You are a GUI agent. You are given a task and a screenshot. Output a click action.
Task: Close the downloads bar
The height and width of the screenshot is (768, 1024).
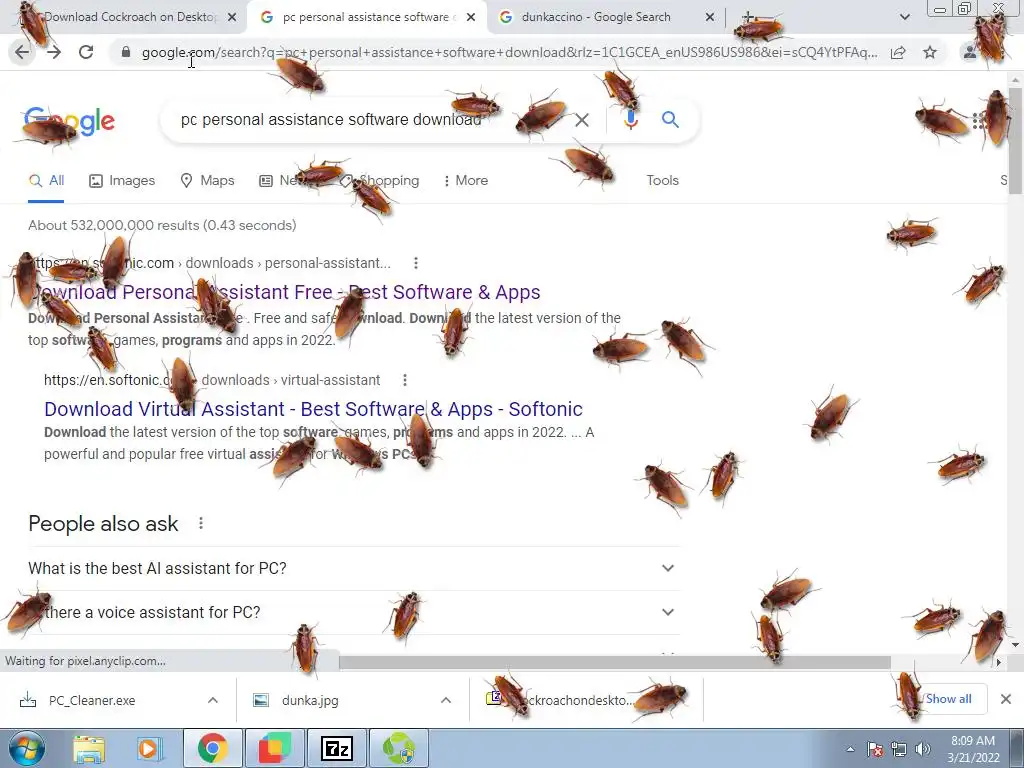[1006, 699]
